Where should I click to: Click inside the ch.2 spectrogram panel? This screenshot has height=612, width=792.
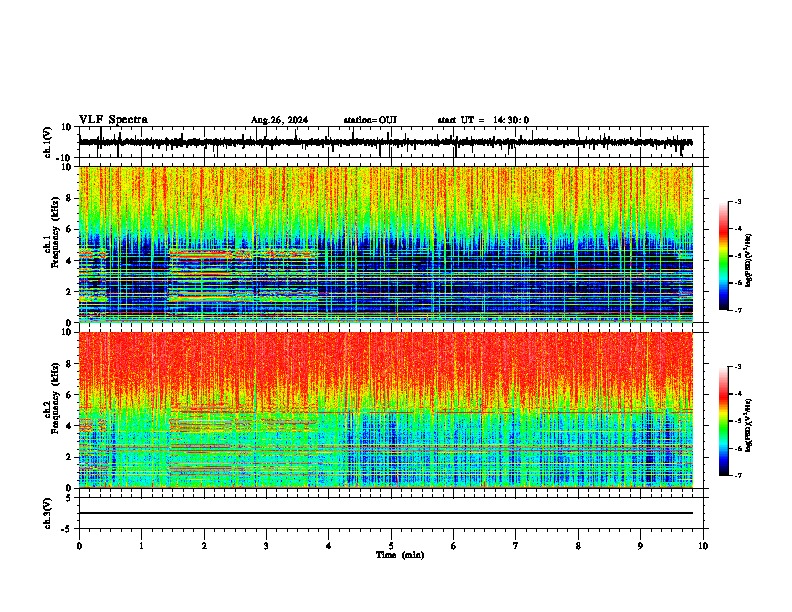click(386, 410)
